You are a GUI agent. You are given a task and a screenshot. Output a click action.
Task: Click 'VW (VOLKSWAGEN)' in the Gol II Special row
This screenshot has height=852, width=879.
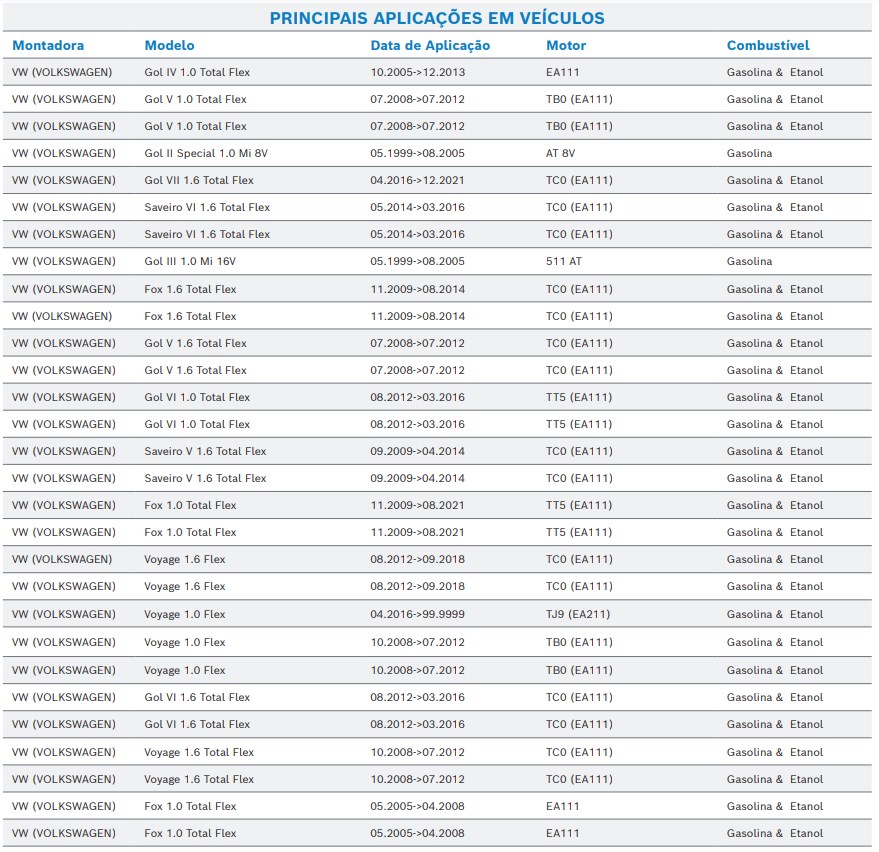[64, 154]
